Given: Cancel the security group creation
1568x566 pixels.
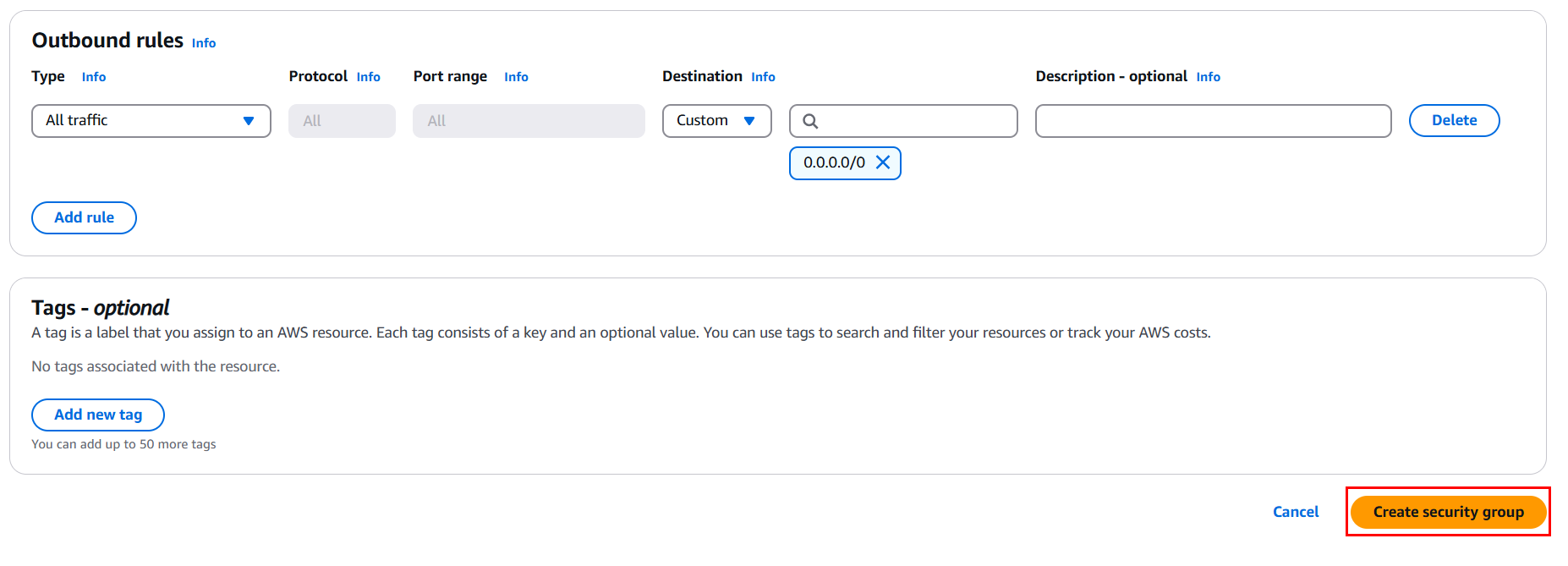Looking at the screenshot, I should 1295,512.
